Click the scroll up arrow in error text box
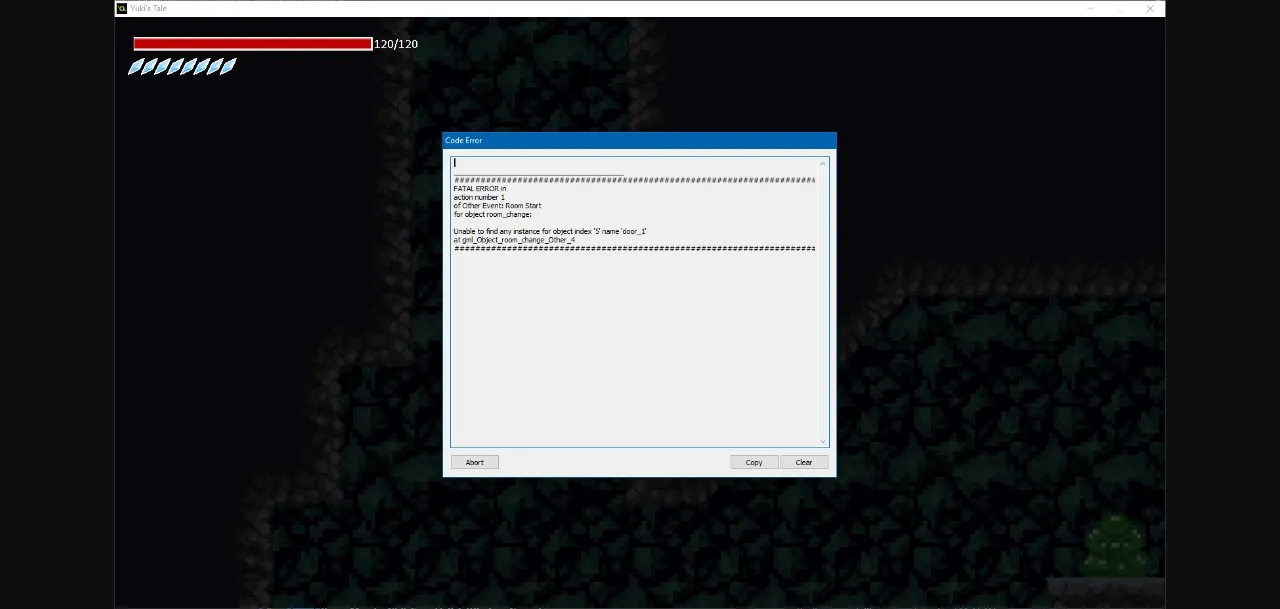 click(823, 163)
